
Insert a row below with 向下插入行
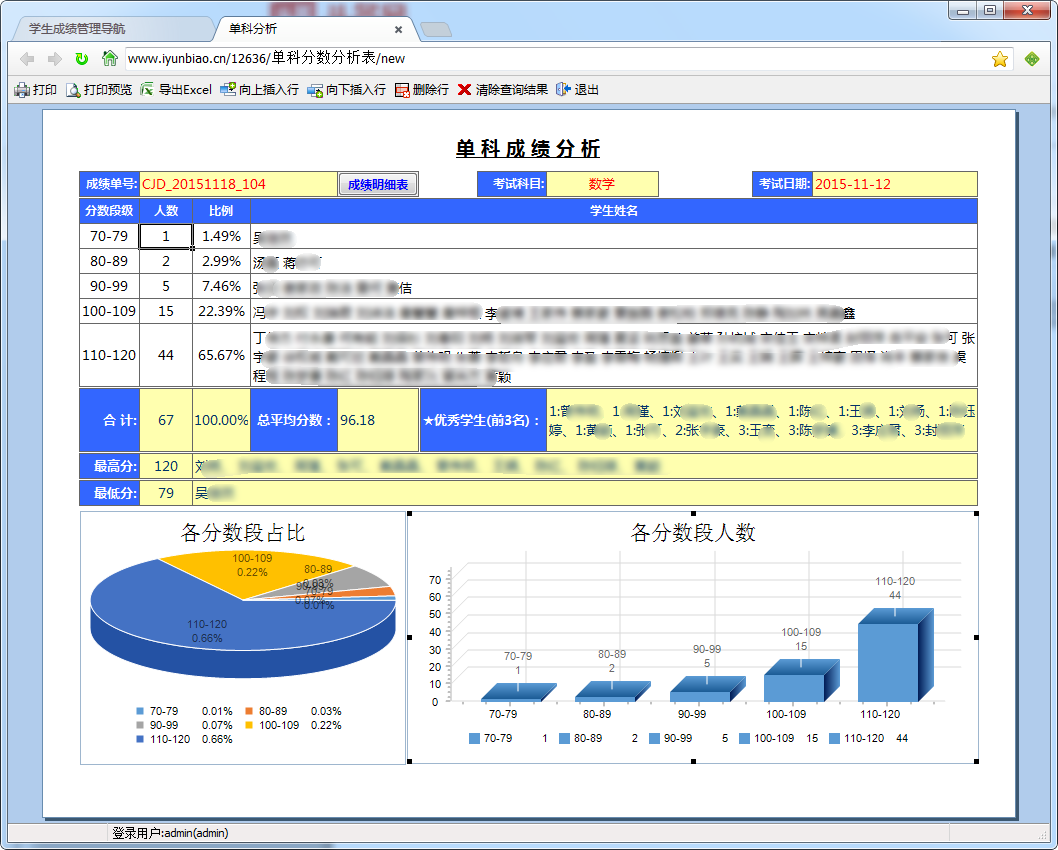(347, 90)
